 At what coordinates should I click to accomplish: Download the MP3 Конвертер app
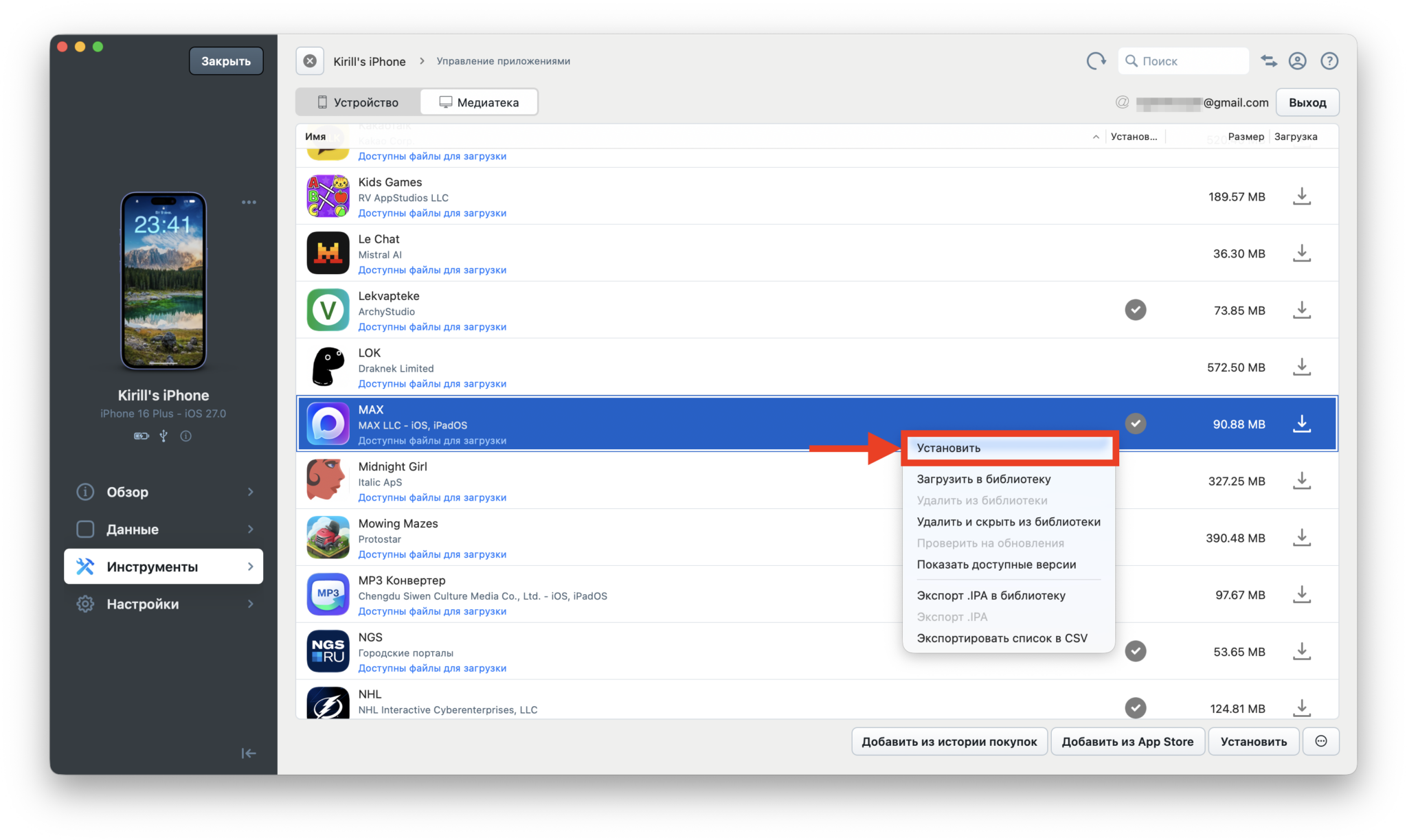[1301, 595]
